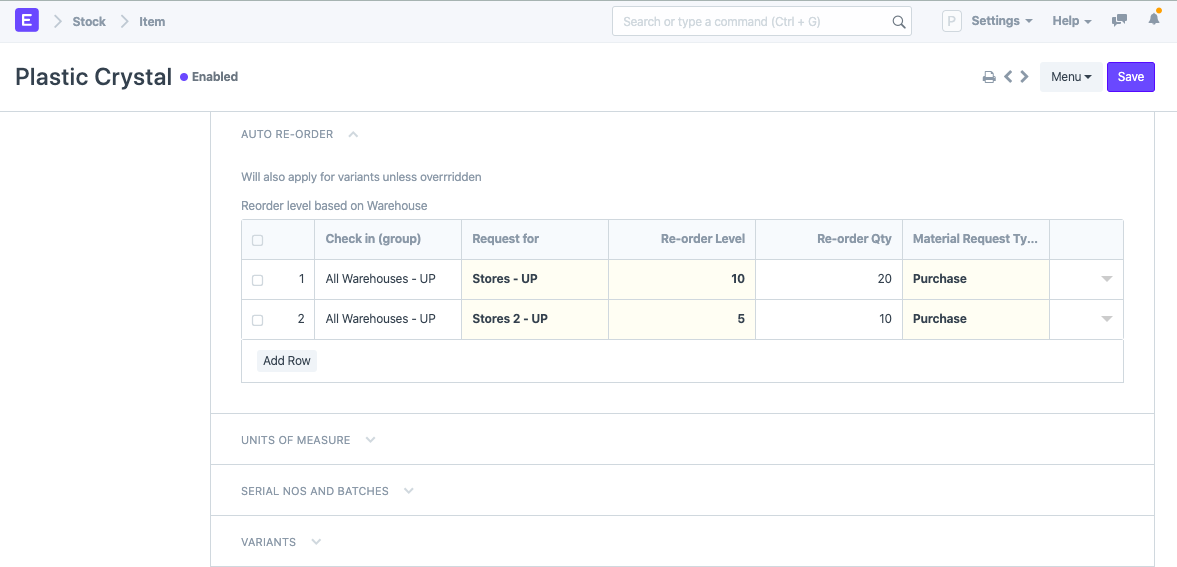The height and width of the screenshot is (567, 1177).
Task: Open the notifications bell
Action: (1154, 20)
